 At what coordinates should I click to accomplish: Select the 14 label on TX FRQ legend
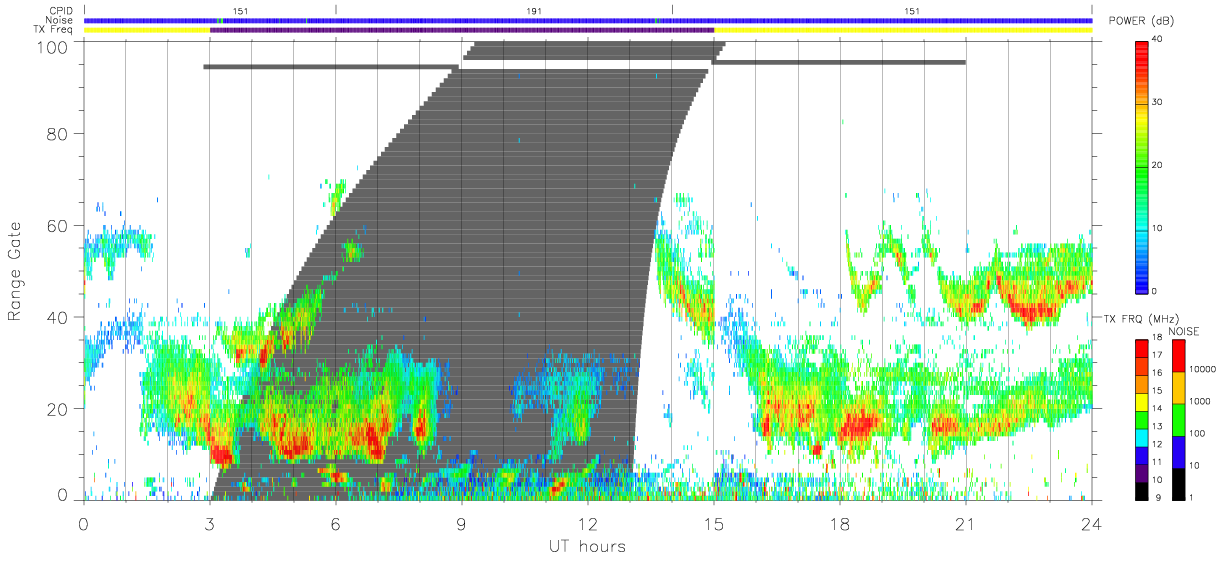(x=1157, y=408)
